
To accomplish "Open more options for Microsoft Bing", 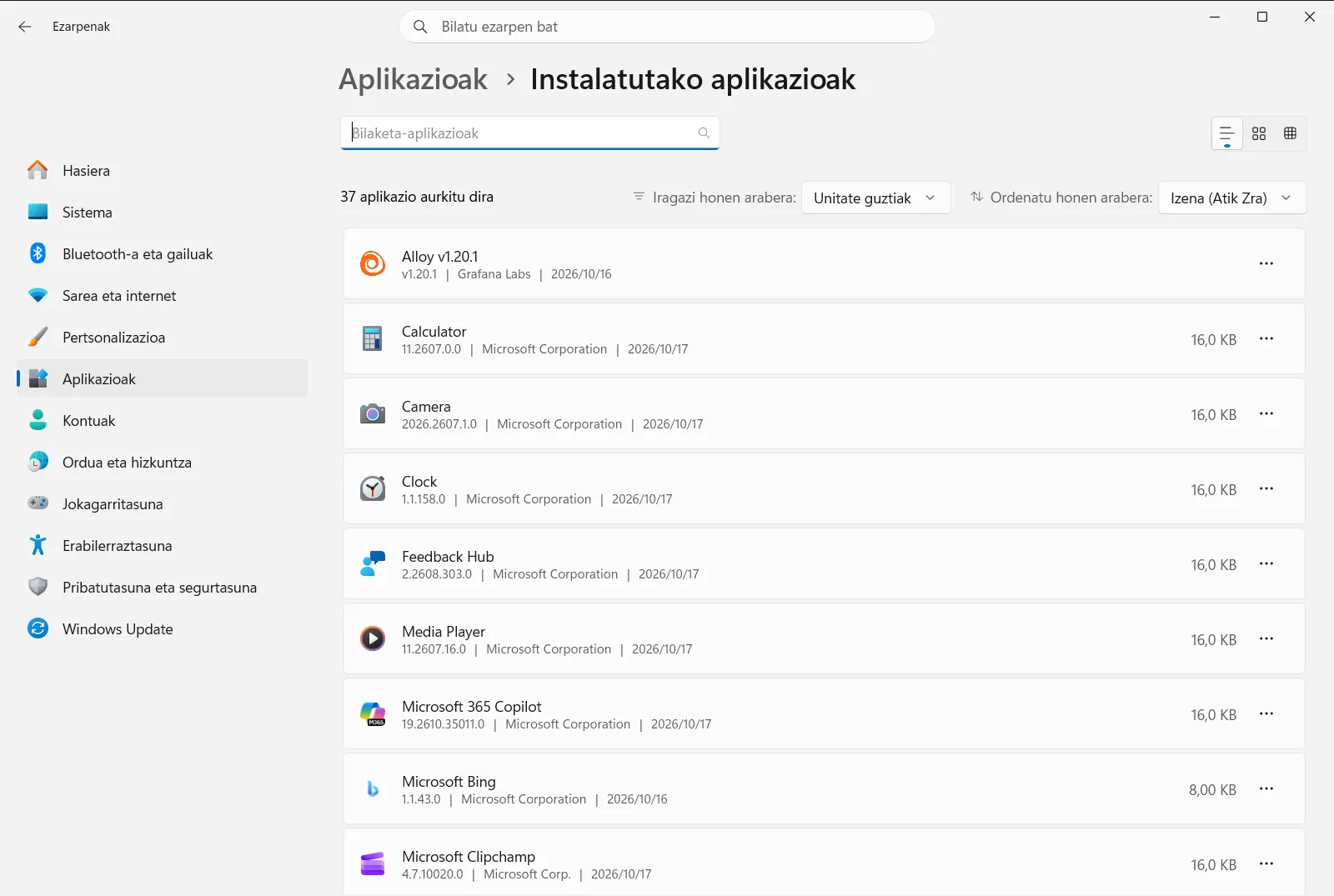I will (1266, 788).
